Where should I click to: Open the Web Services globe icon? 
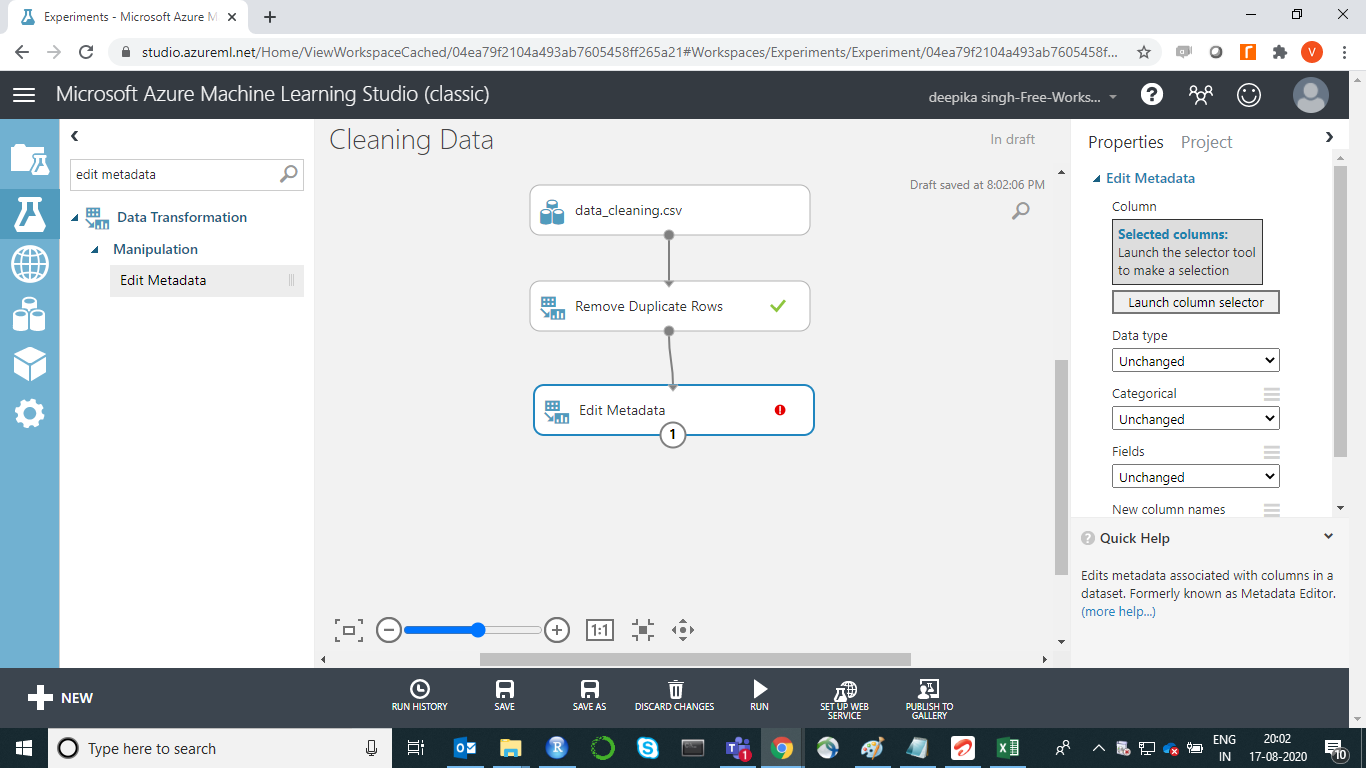[29, 265]
